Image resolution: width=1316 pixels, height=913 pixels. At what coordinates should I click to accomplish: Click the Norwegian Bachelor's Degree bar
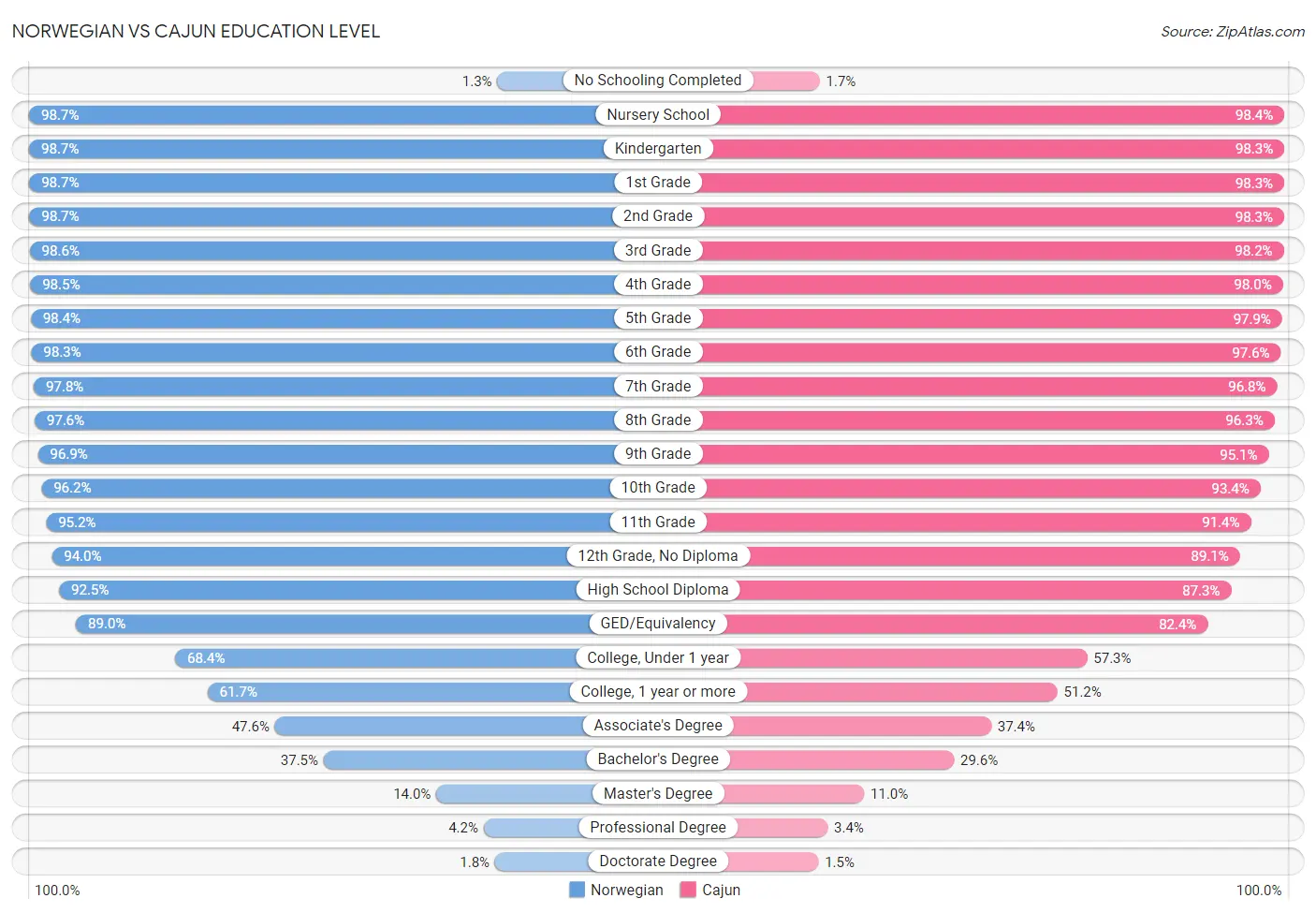click(455, 759)
